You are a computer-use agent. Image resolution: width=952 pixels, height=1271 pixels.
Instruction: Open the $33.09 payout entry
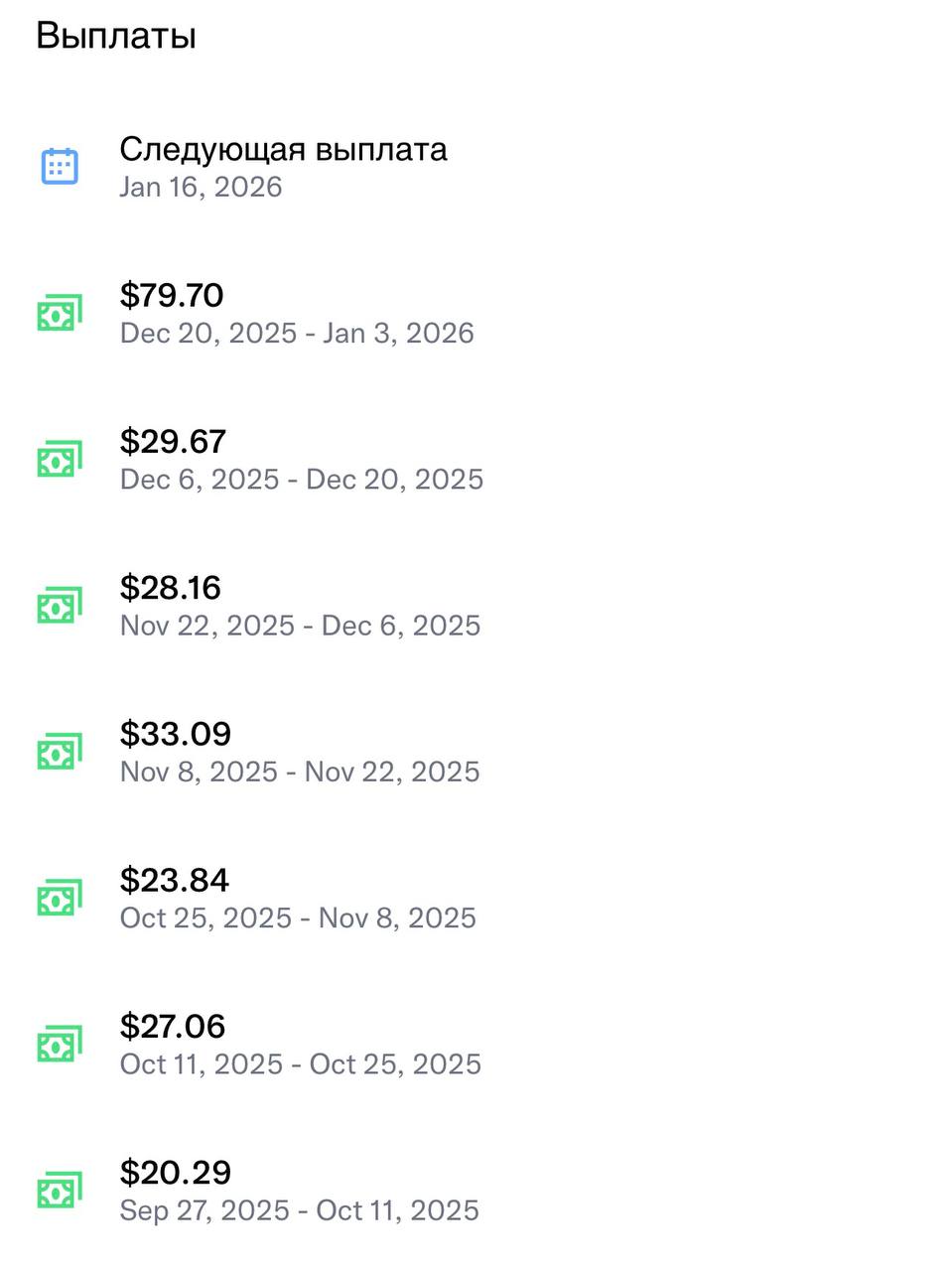pos(176,734)
